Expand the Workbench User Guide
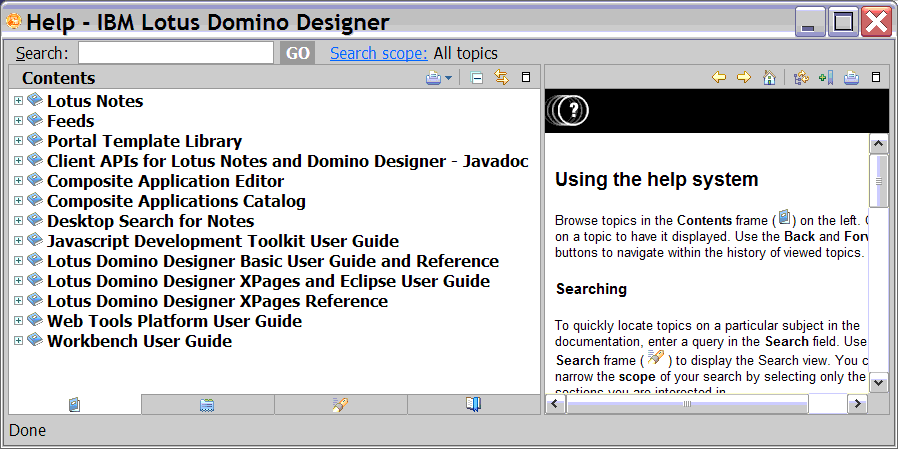 pyautogui.click(x=18, y=341)
